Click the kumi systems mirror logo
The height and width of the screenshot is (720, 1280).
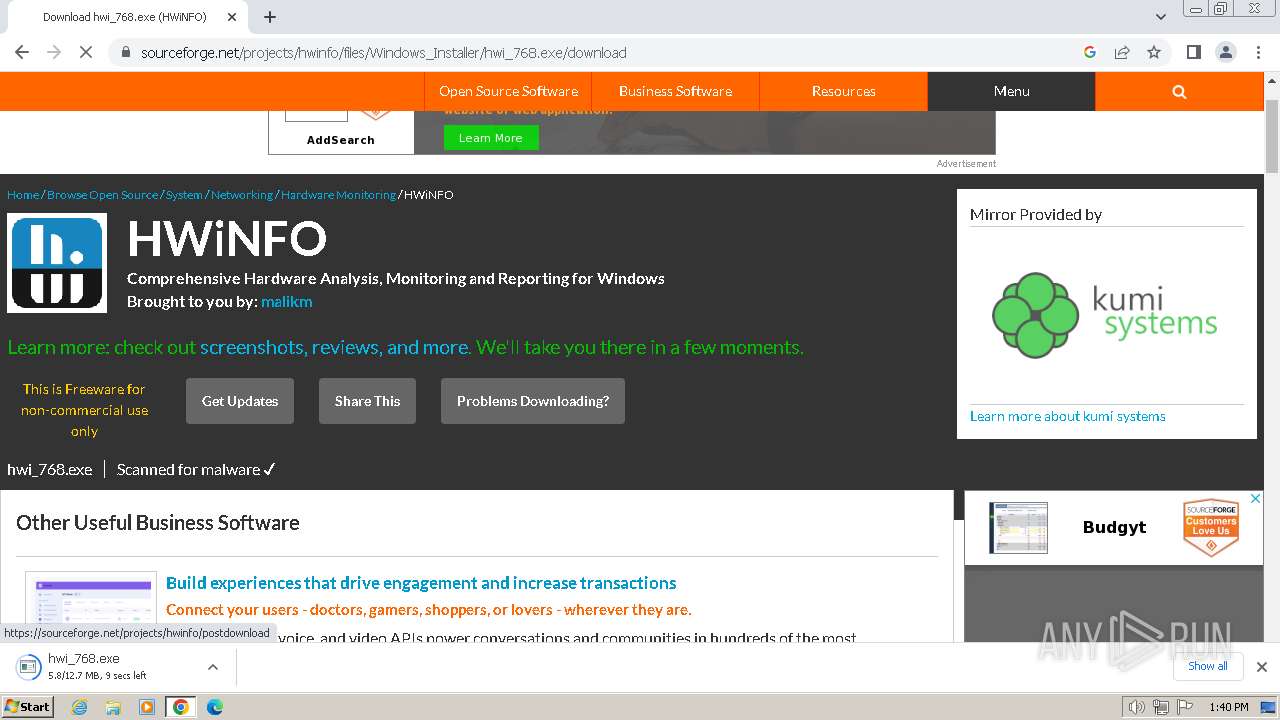pyautogui.click(x=1105, y=315)
